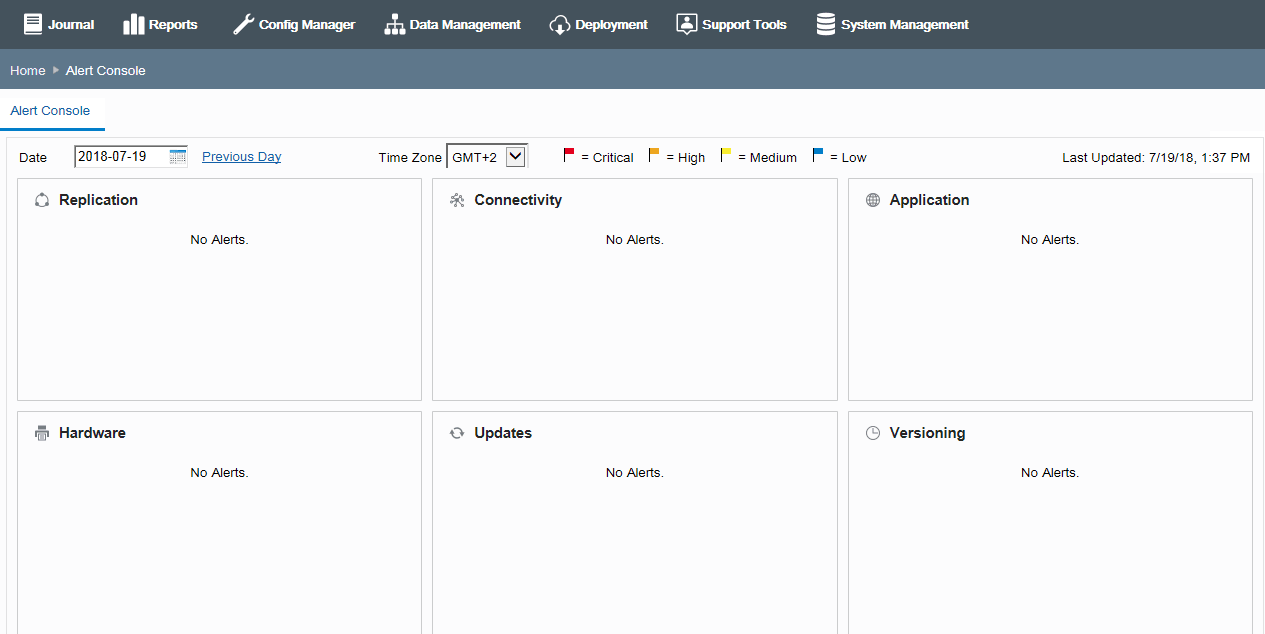The width and height of the screenshot is (1265, 634).
Task: Click the Updates refresh icon
Action: (457, 433)
